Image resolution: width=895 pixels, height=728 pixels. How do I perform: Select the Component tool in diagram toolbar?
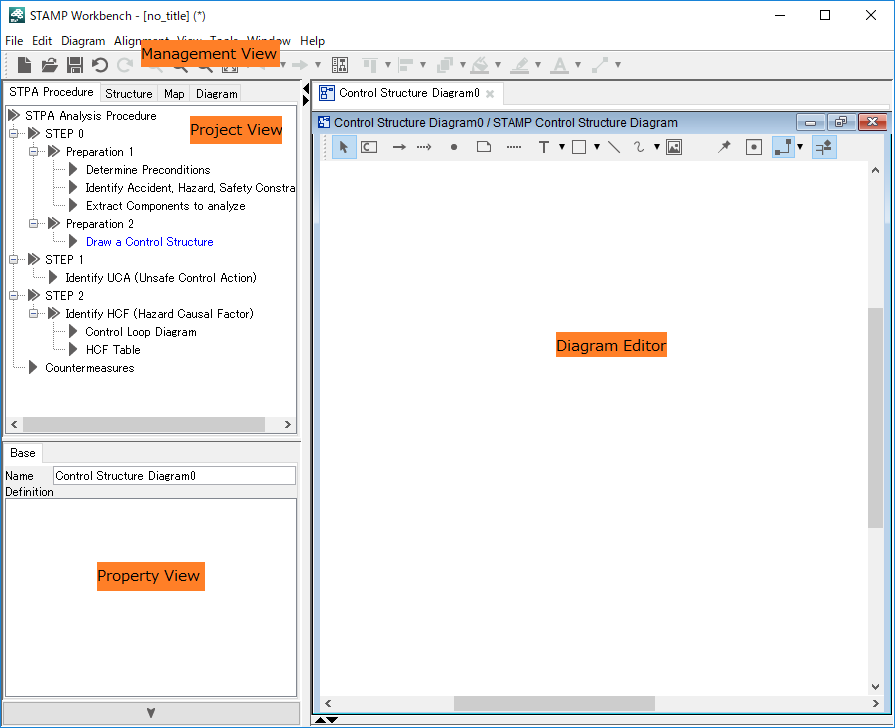[369, 147]
